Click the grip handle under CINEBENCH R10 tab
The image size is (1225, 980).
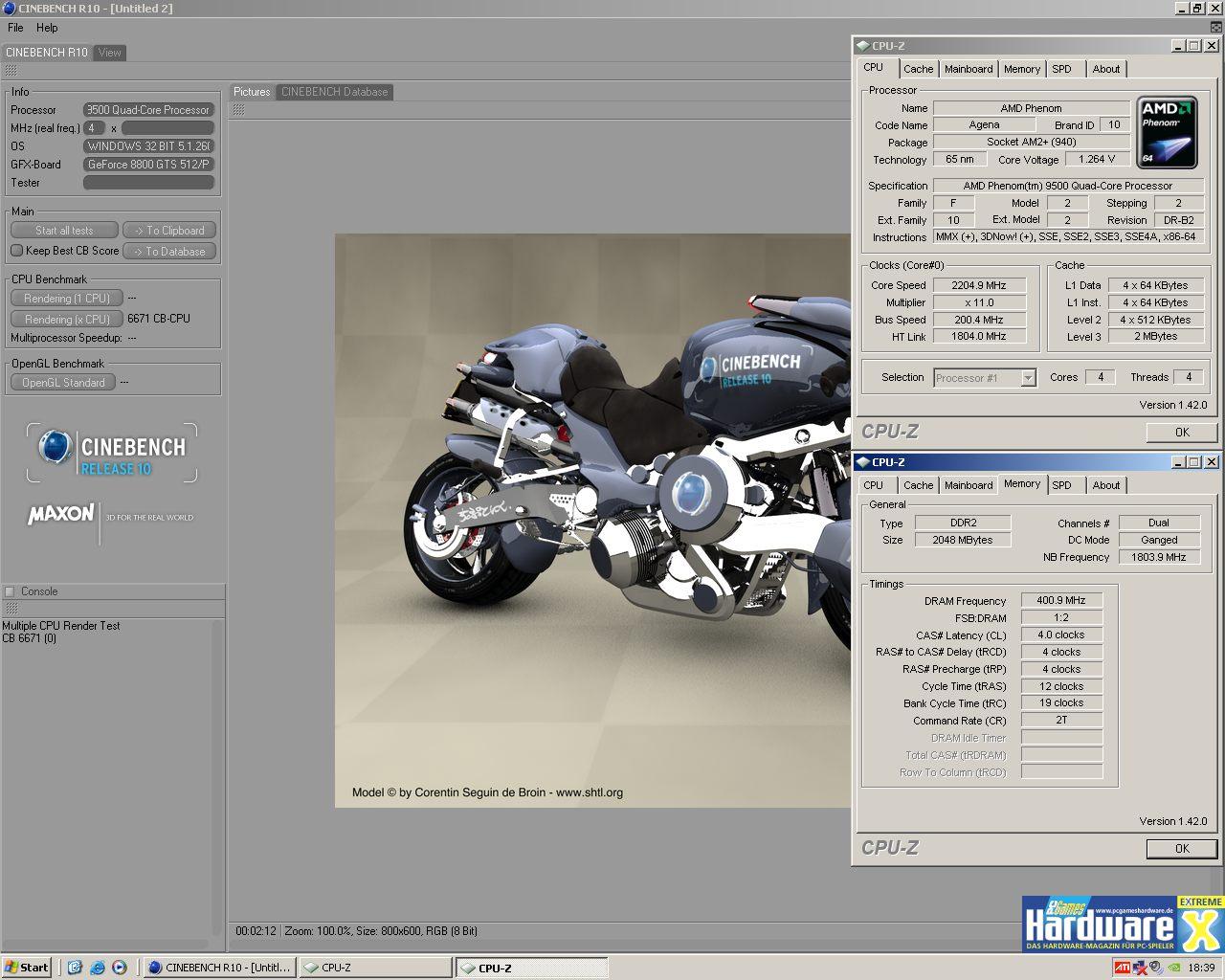(11, 71)
